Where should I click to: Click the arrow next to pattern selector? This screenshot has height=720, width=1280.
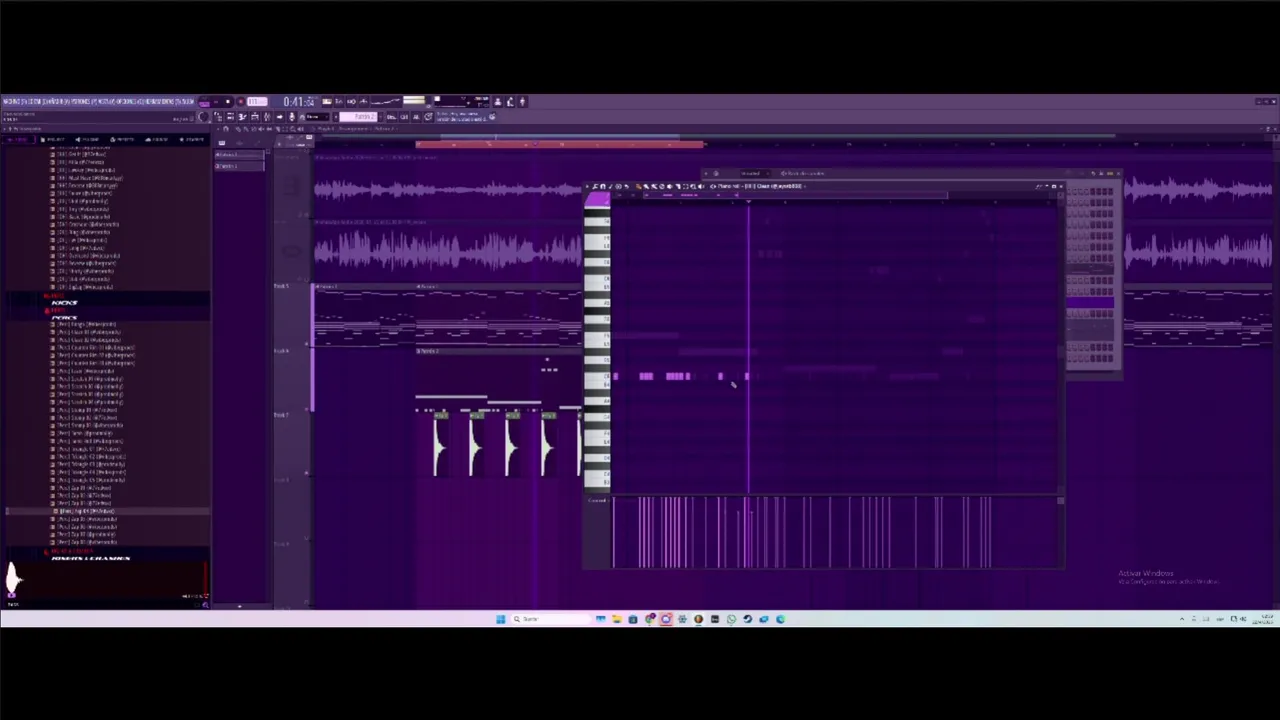(x=381, y=117)
